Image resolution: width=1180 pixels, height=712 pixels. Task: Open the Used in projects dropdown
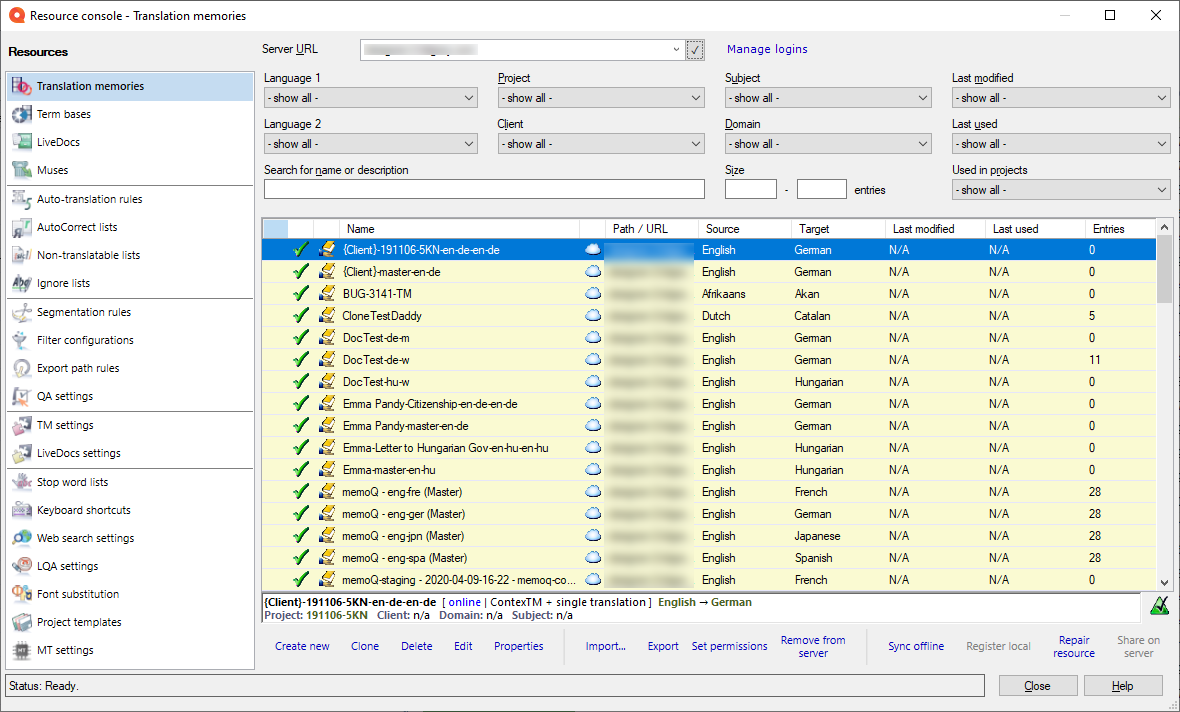click(x=1061, y=190)
